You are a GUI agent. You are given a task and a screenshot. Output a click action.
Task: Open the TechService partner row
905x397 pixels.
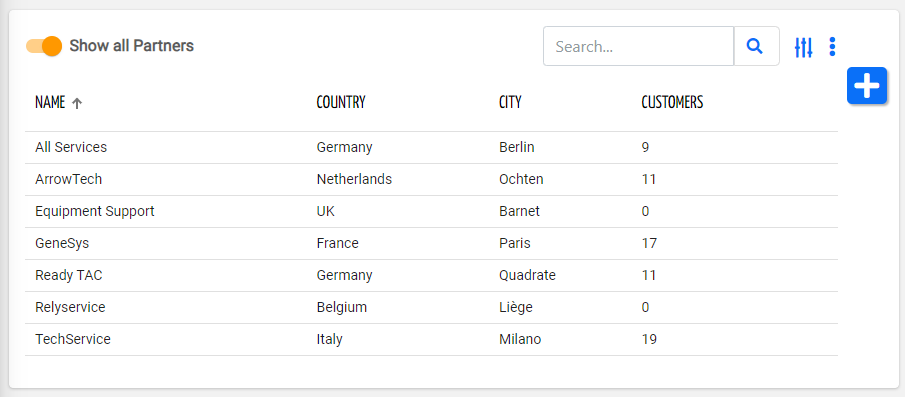pyautogui.click(x=431, y=339)
